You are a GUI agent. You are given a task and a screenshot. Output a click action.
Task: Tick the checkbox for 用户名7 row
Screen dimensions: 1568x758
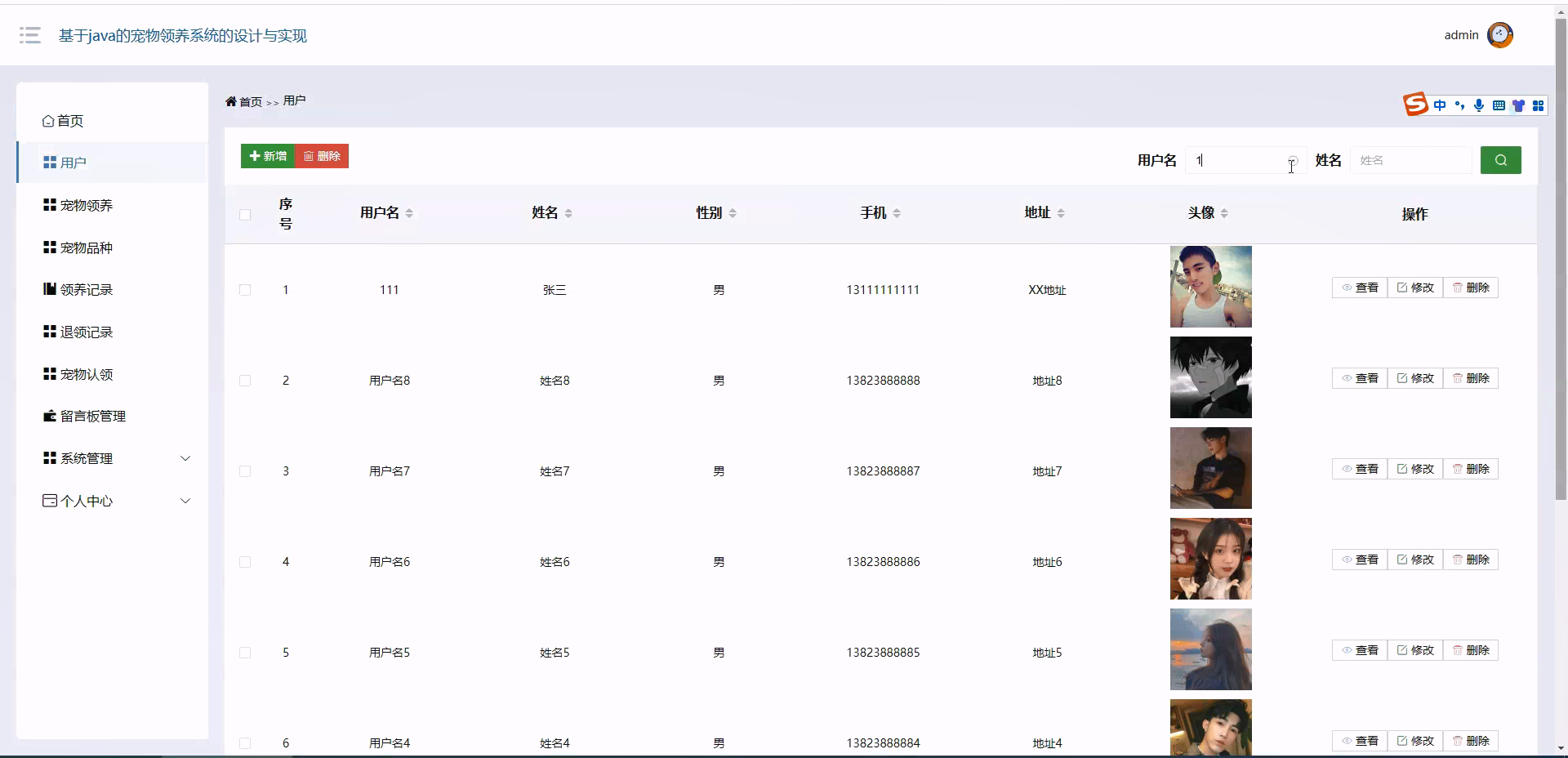point(245,471)
